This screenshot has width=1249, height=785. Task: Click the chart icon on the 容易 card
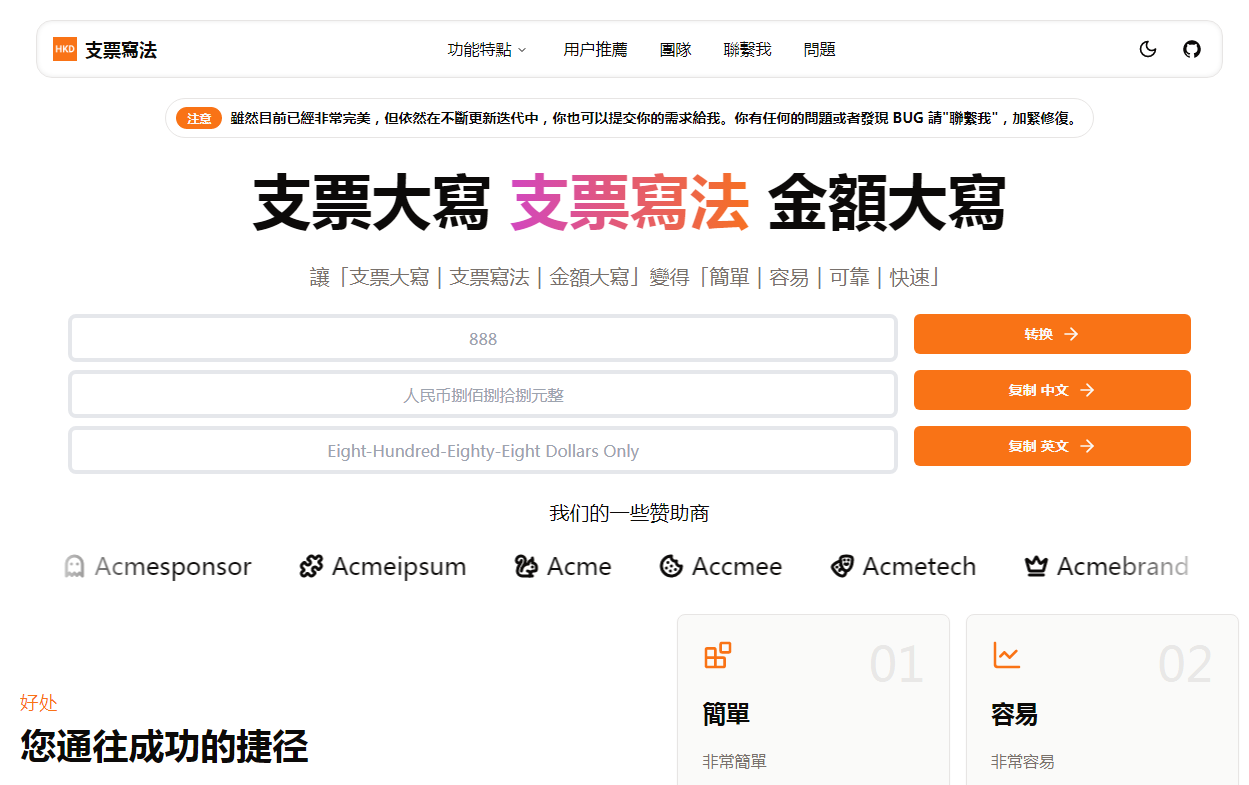1006,656
